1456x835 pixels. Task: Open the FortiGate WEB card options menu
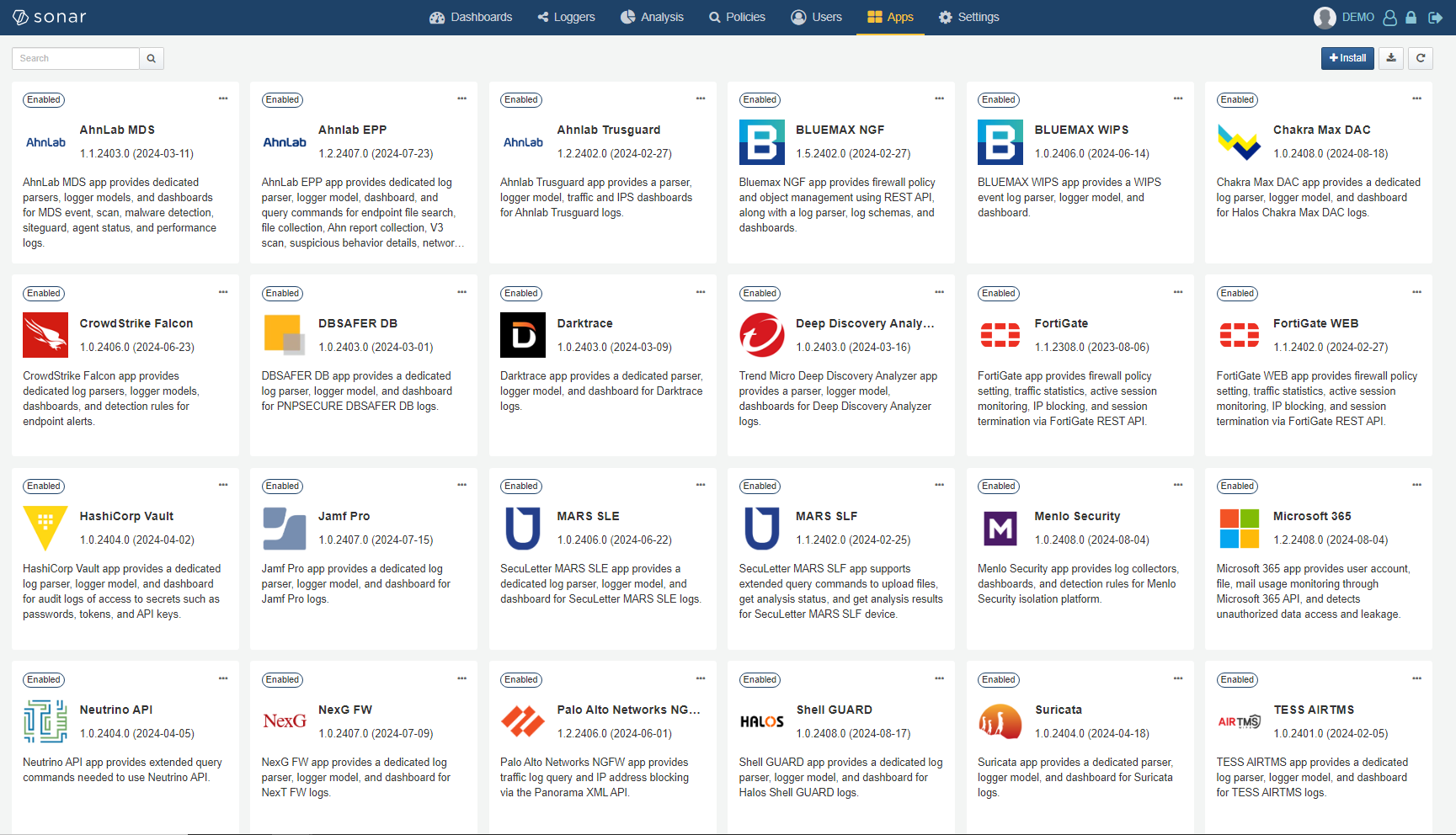1416,292
